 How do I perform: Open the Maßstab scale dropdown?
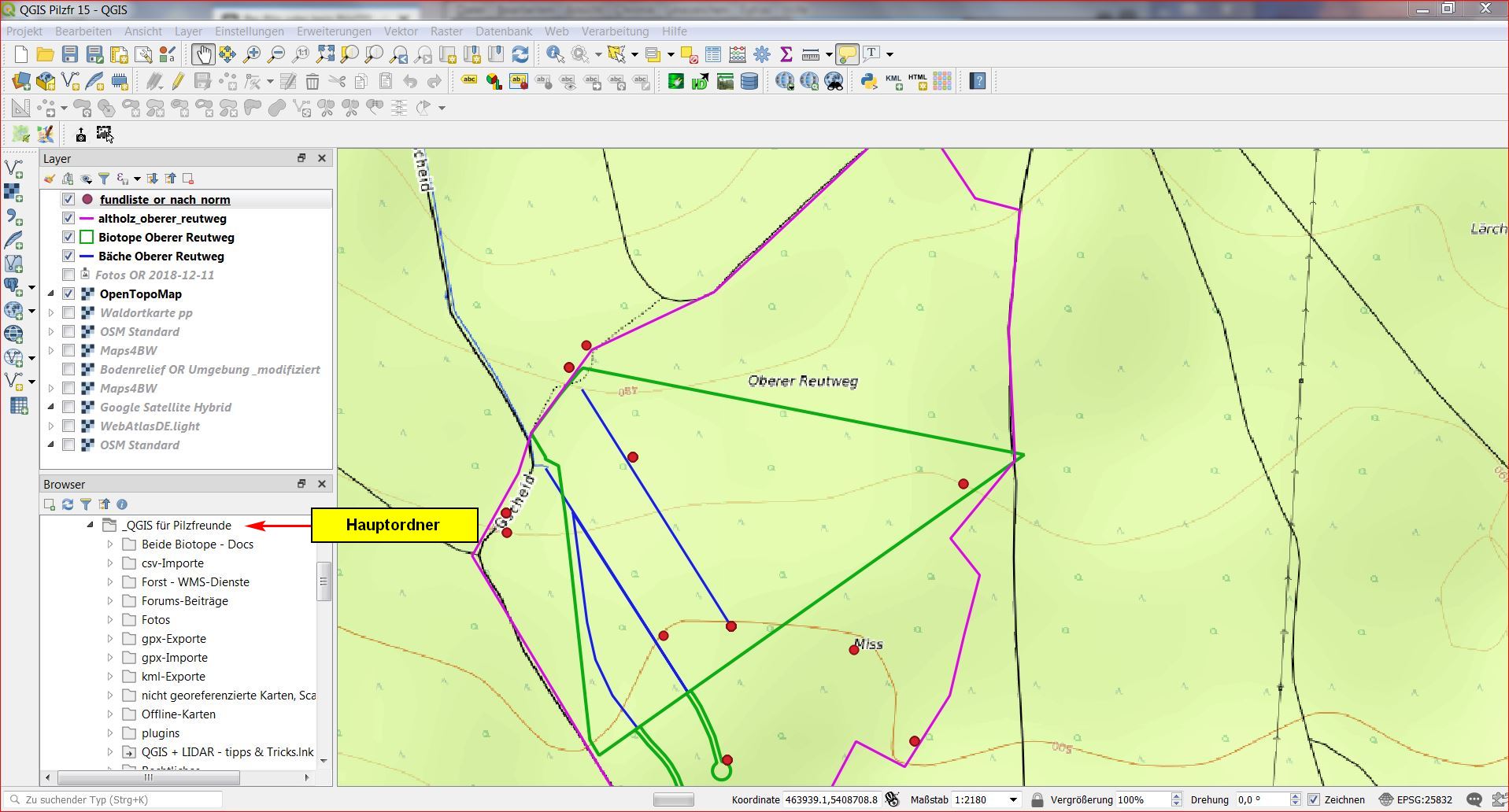[x=1013, y=799]
